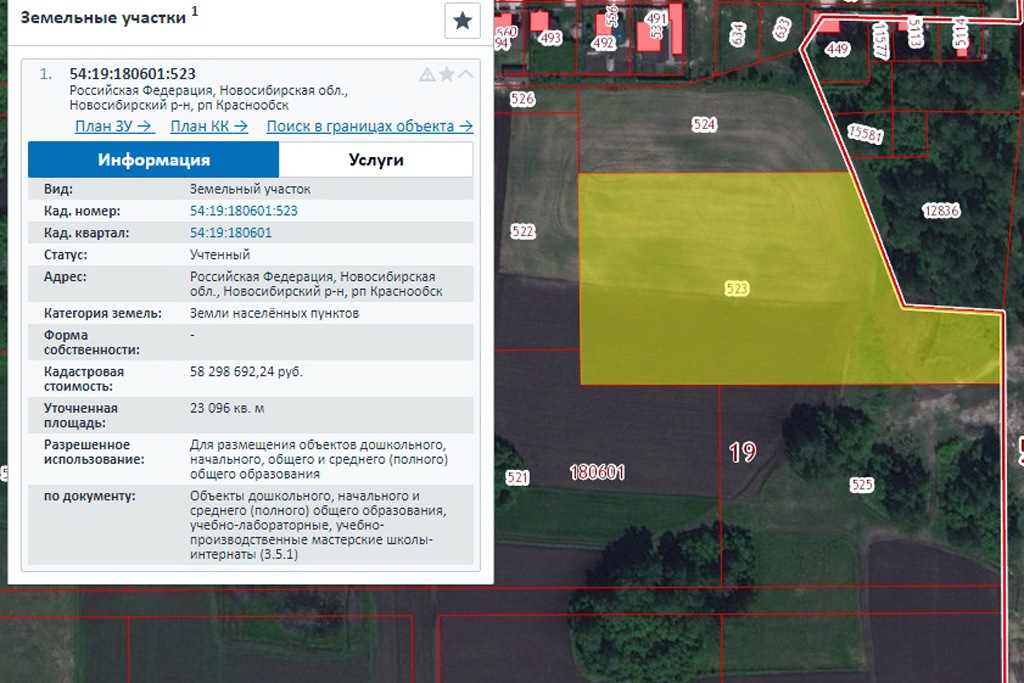Select parcel 522 label on the map
Screen dimensions: 1024x683
coord(523,232)
